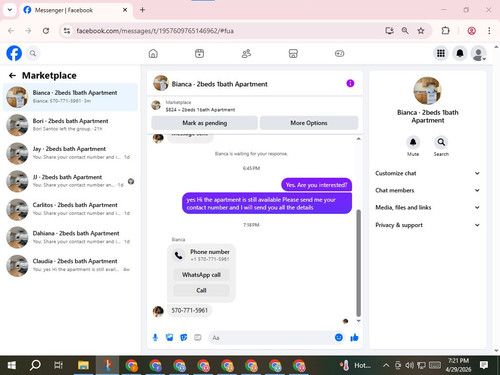Image resolution: width=500 pixels, height=375 pixels.
Task: Go to Facebook Home icon
Action: pyautogui.click(x=153, y=54)
